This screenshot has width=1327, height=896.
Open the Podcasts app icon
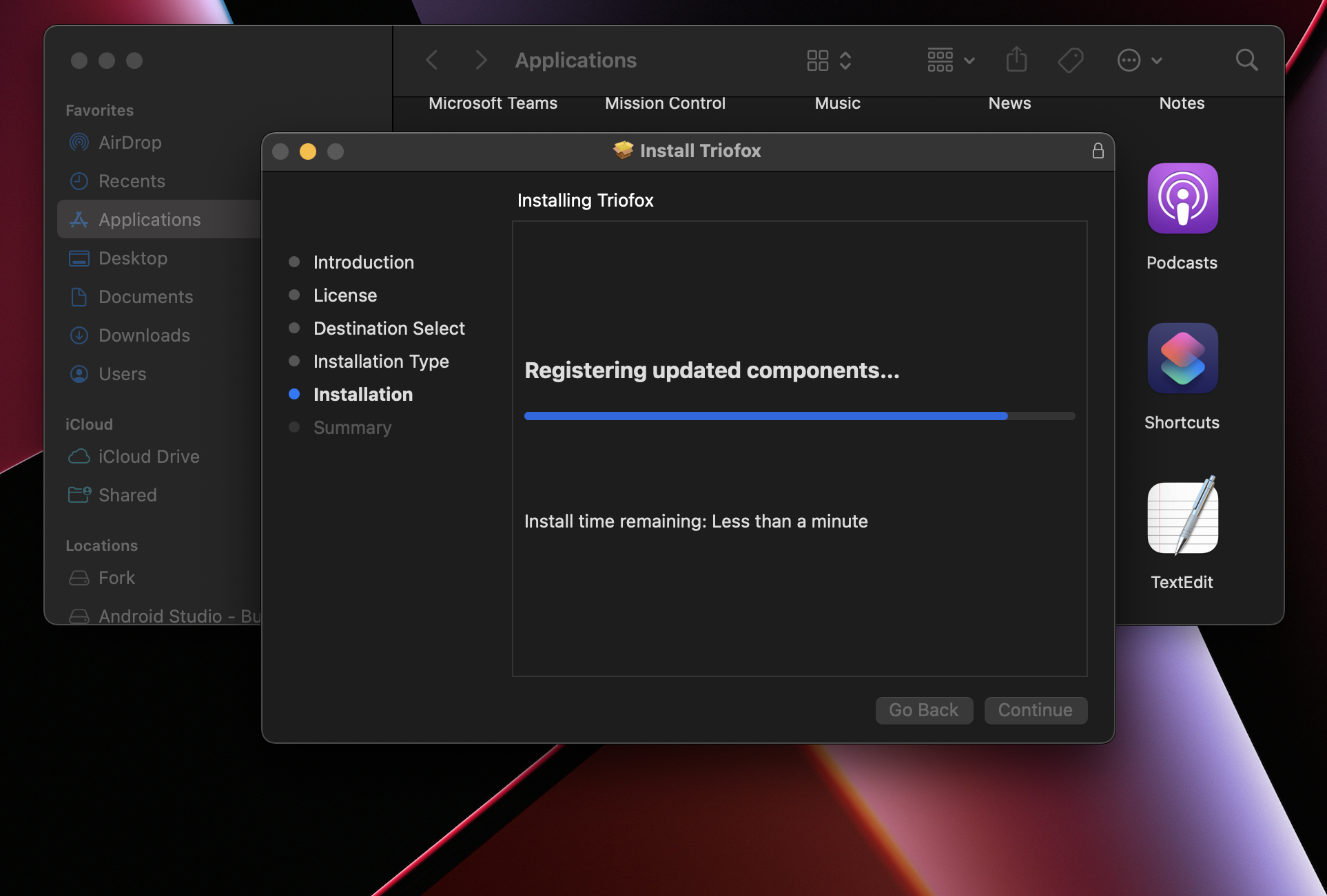point(1182,198)
